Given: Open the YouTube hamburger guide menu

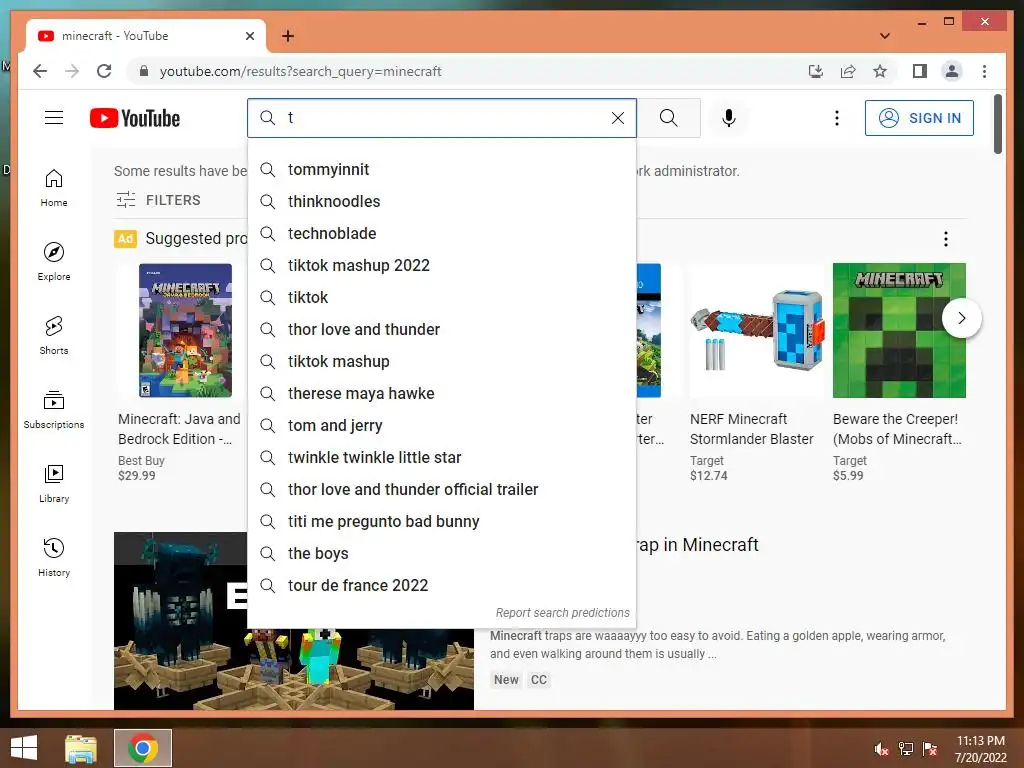Looking at the screenshot, I should pyautogui.click(x=54, y=118).
